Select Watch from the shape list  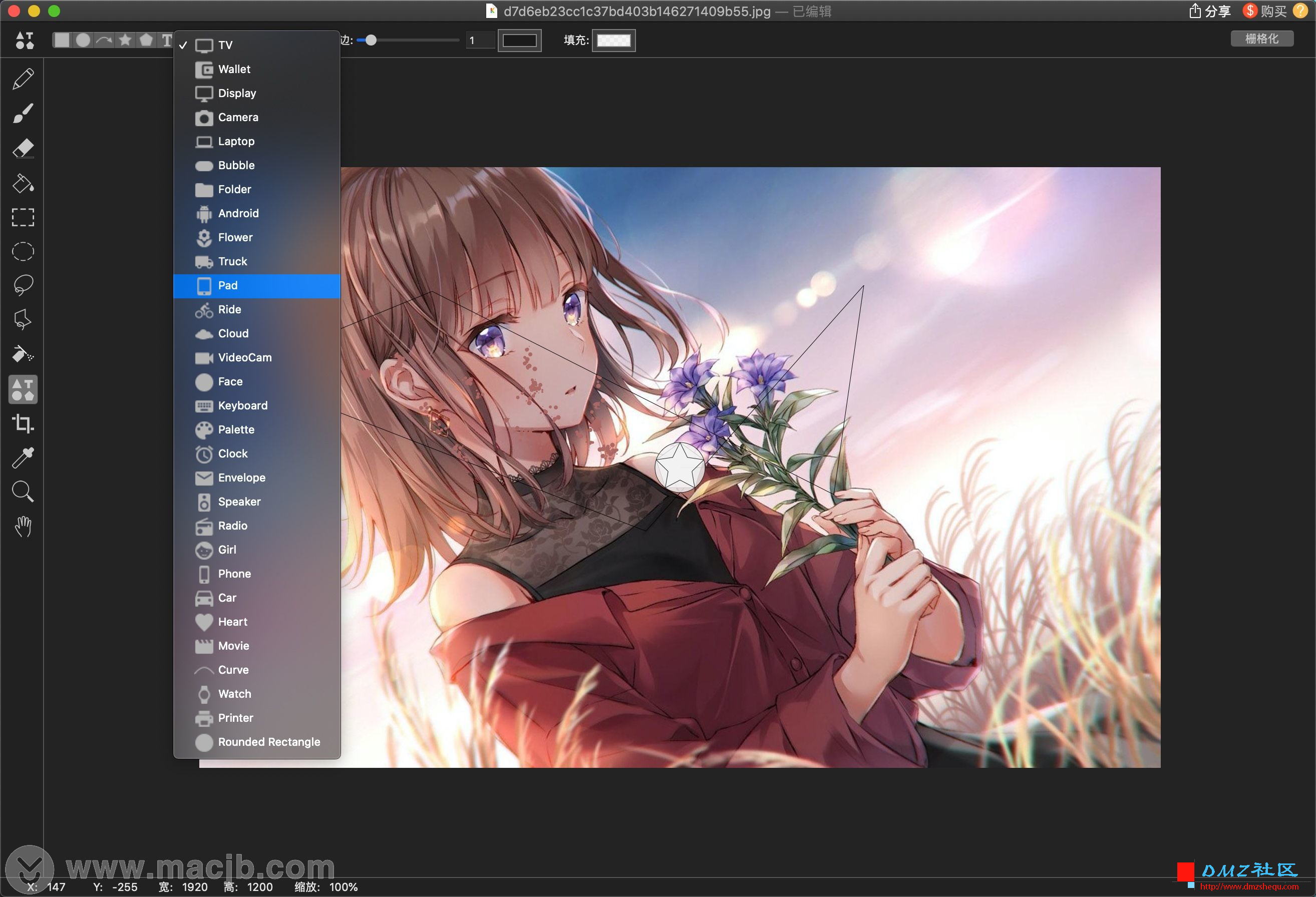tap(256, 694)
